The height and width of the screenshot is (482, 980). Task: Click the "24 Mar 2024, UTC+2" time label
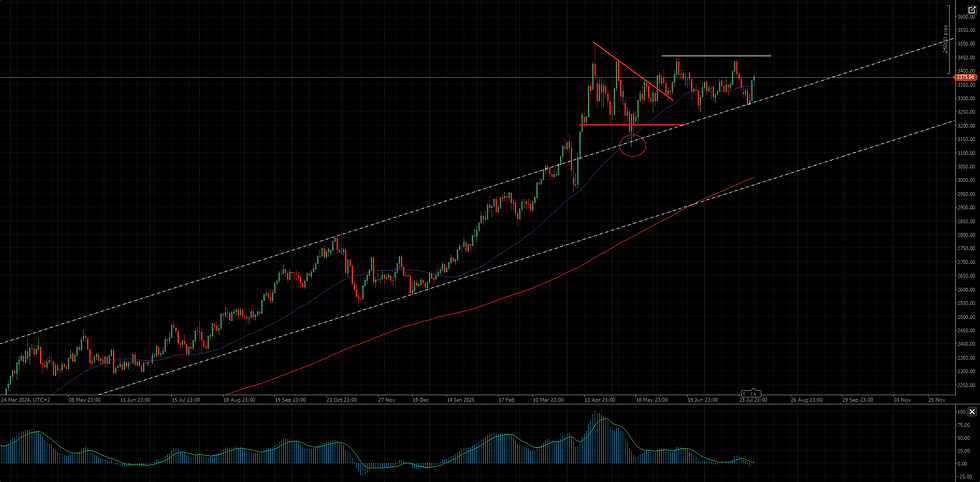27,398
